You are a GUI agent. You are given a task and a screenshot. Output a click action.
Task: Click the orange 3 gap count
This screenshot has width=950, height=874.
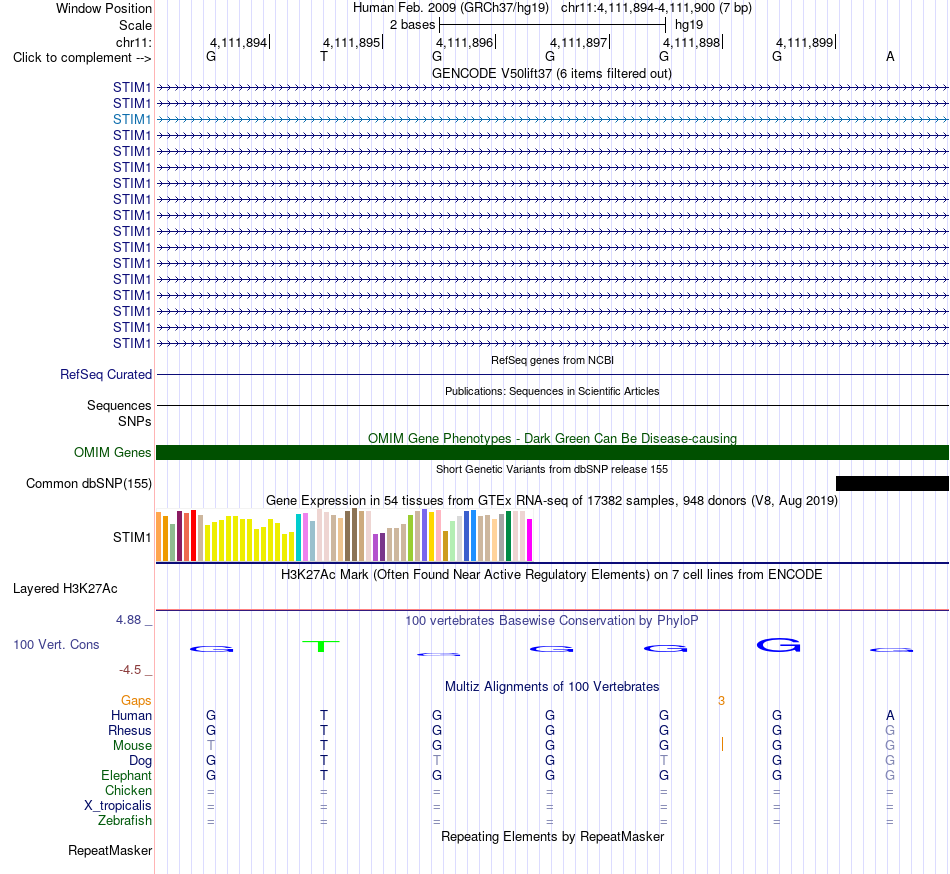[x=721, y=701]
